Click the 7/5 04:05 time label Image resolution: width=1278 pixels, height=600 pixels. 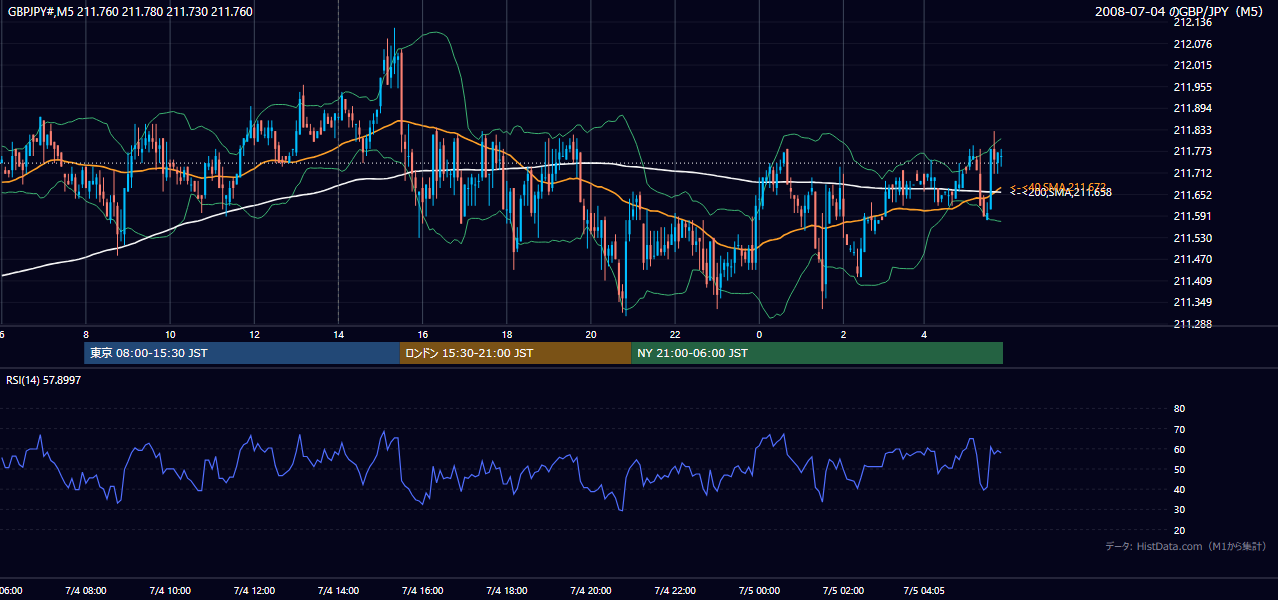pyautogui.click(x=924, y=591)
